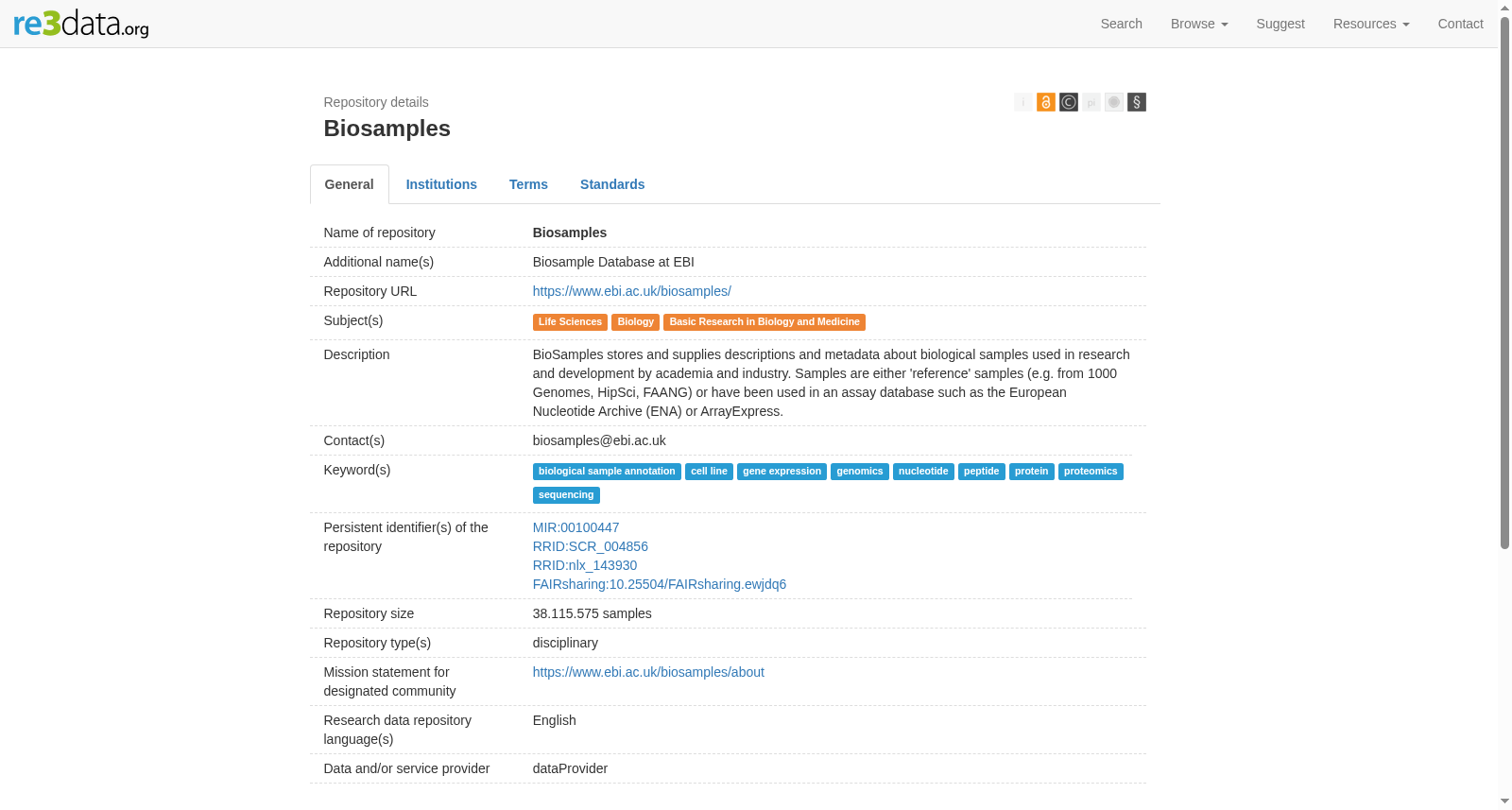Switch to the Institutions tab
The height and width of the screenshot is (810, 1512).
click(x=441, y=184)
